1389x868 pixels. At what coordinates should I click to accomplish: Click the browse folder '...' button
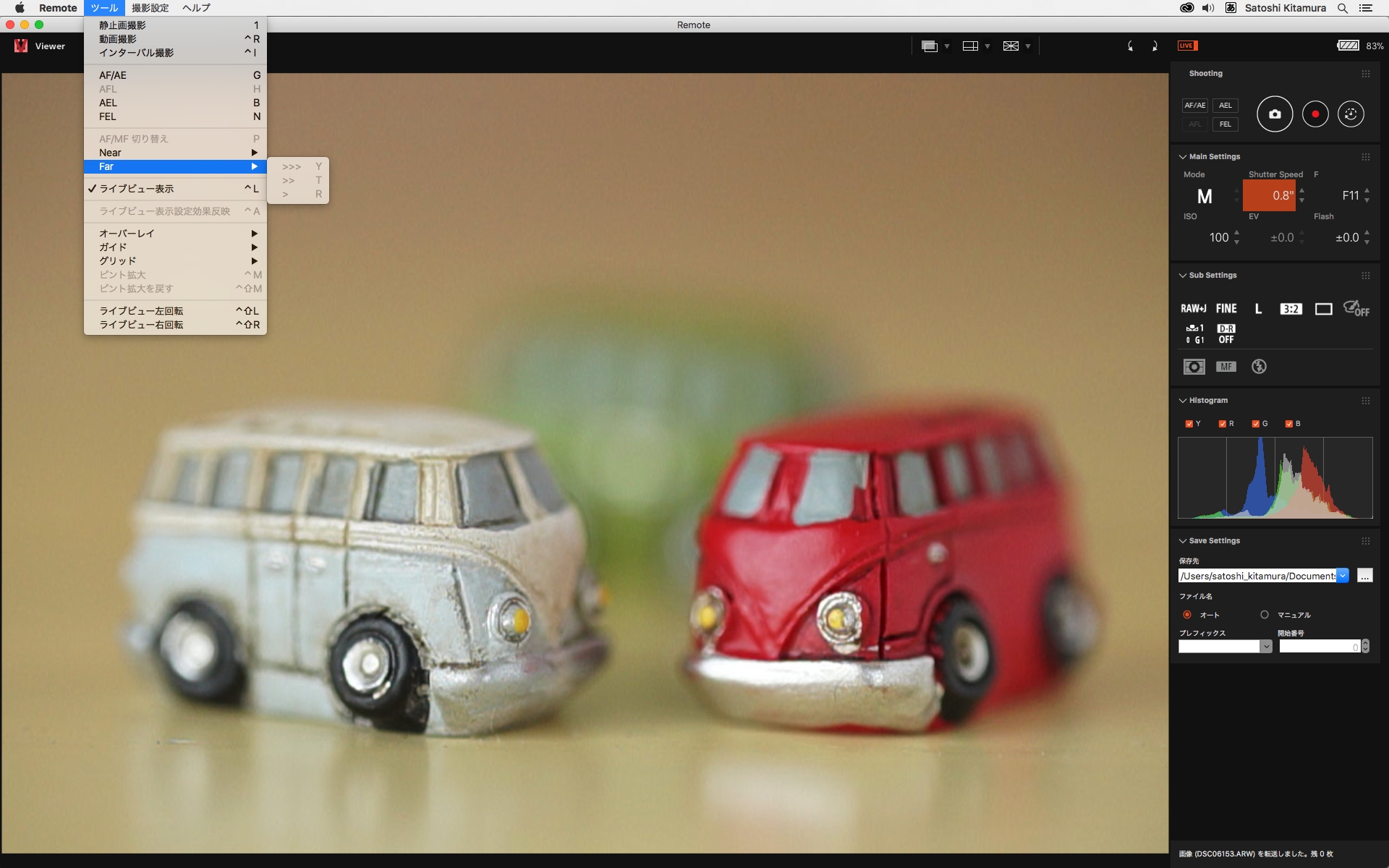coord(1364,576)
